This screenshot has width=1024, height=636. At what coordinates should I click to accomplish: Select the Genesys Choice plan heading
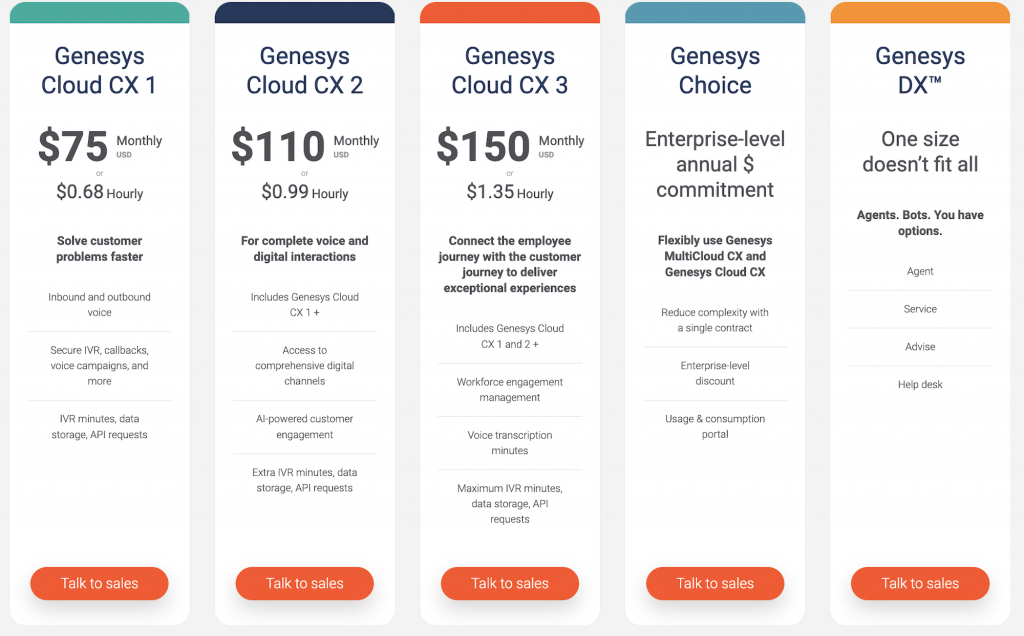click(x=714, y=71)
